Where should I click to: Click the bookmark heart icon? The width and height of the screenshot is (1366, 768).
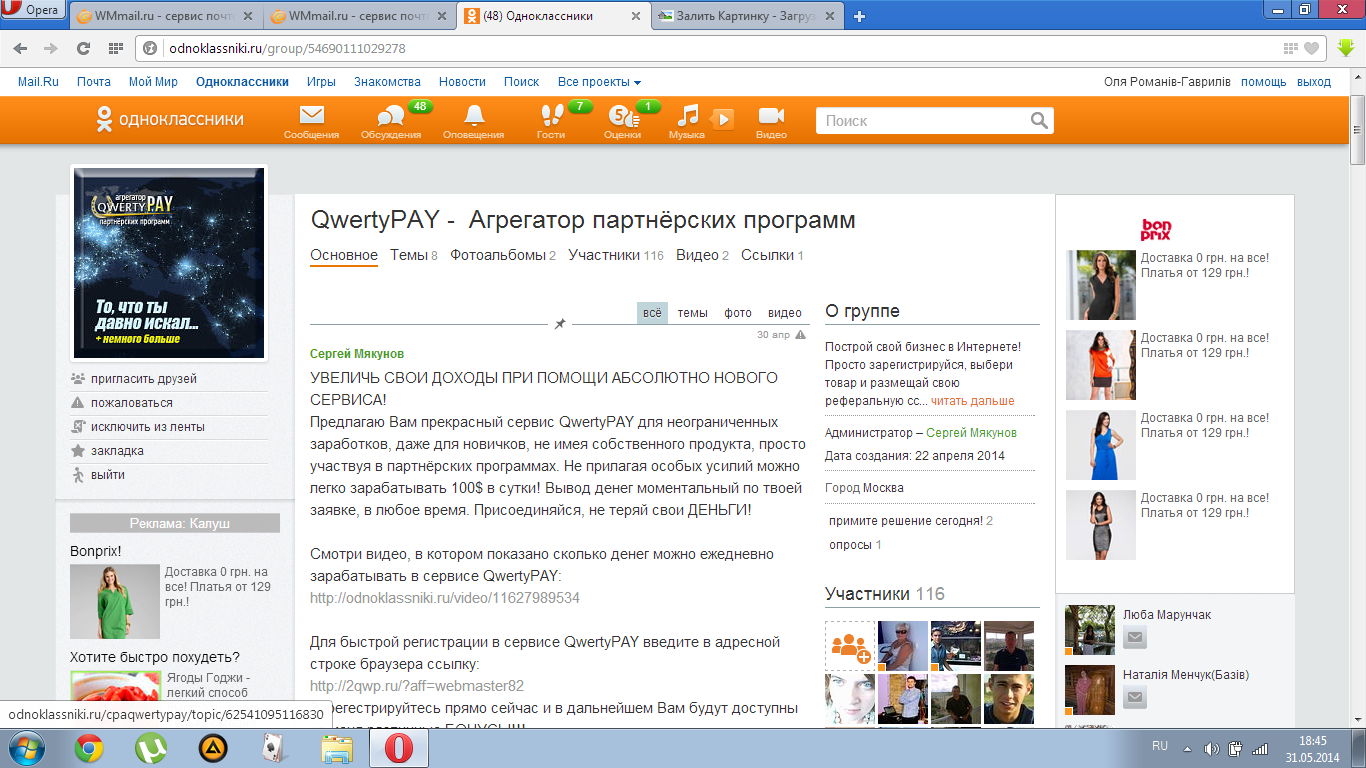(1311, 48)
